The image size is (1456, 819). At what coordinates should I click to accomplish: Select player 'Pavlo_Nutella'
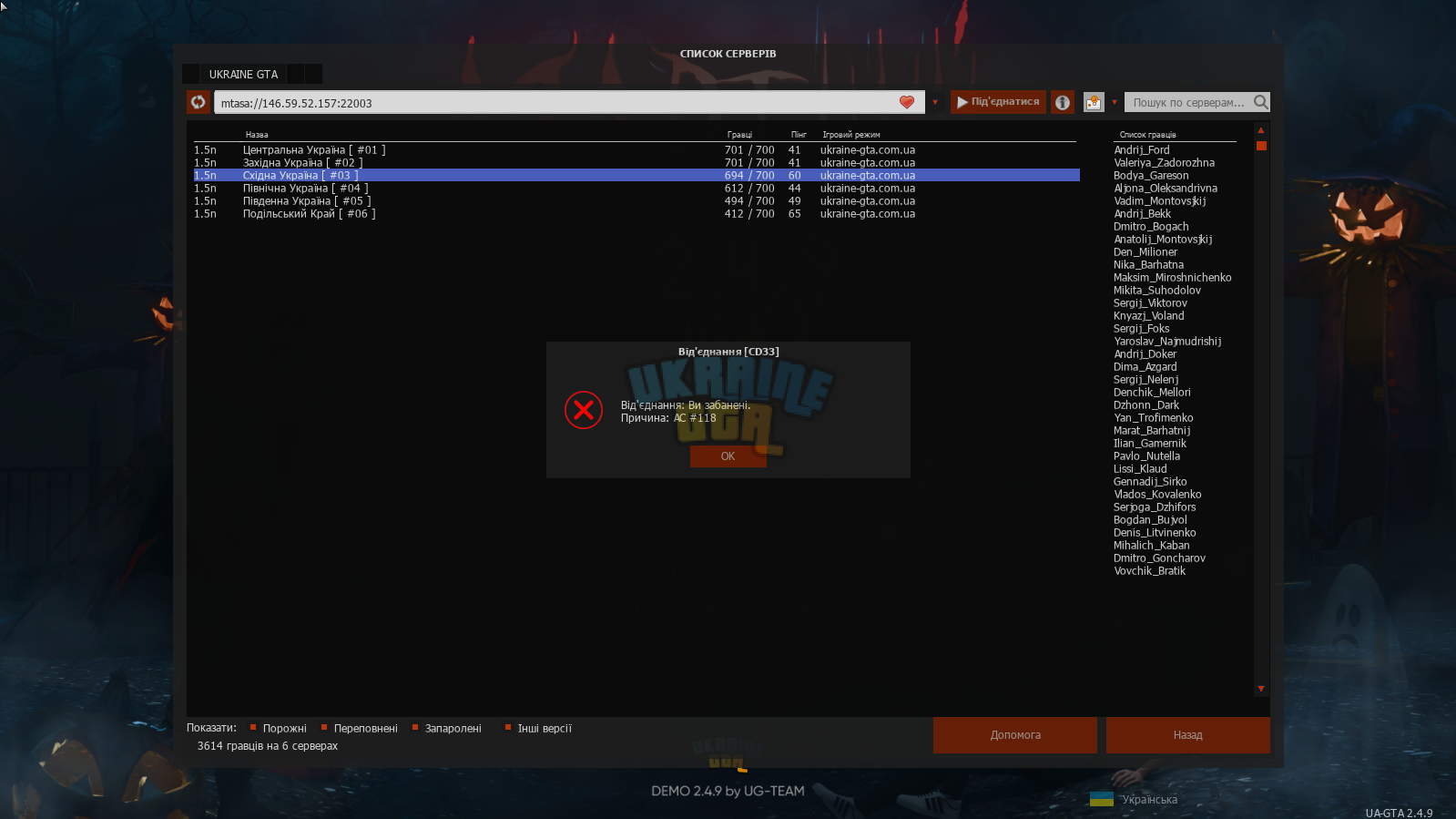point(1147,456)
